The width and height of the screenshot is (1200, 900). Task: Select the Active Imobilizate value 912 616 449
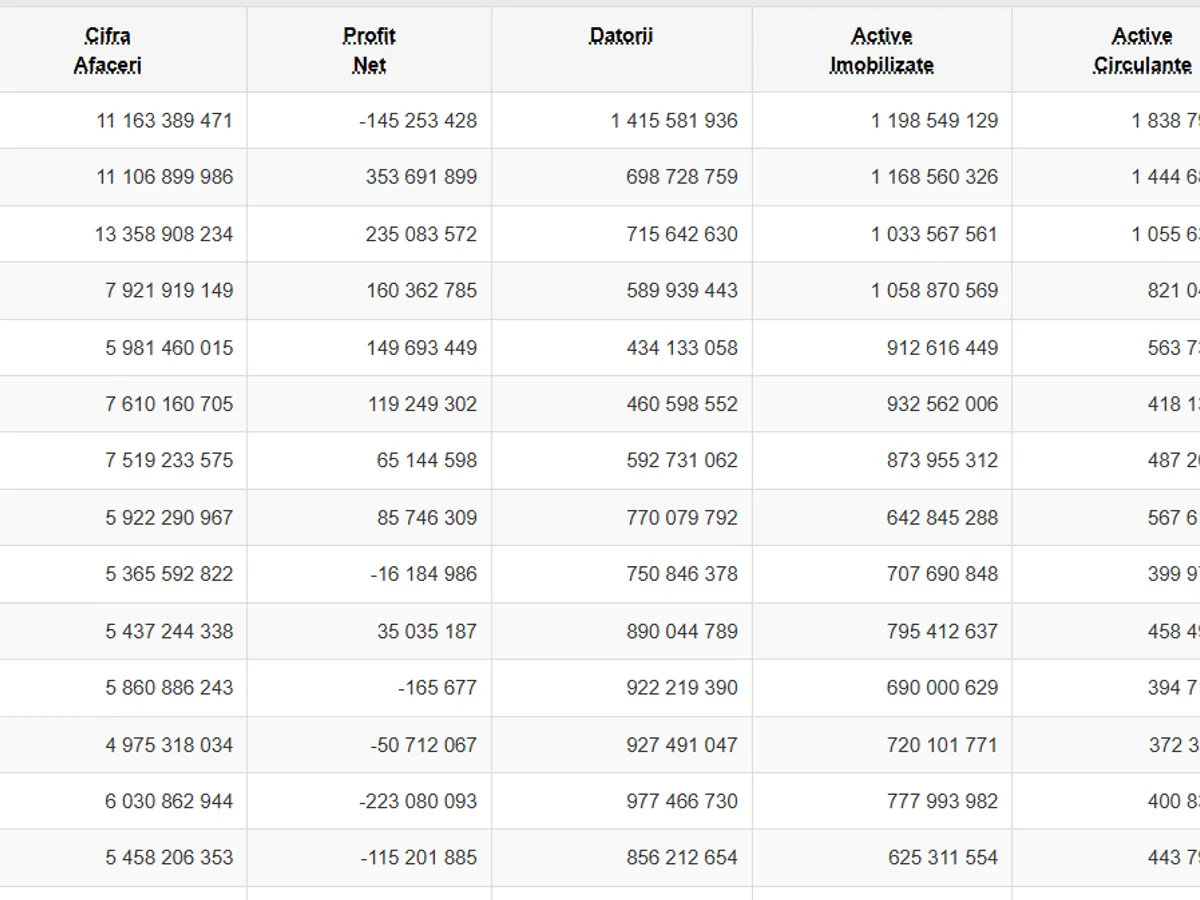(x=942, y=348)
